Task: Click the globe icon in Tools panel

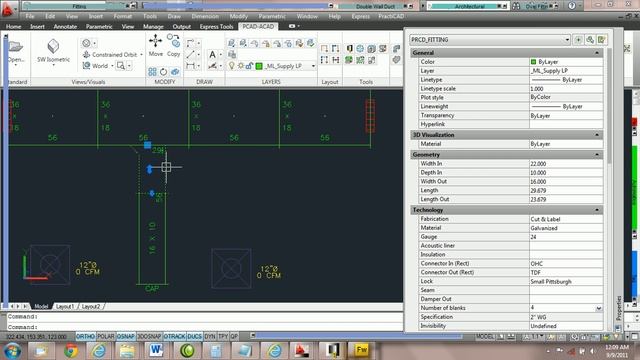Action: (360, 49)
